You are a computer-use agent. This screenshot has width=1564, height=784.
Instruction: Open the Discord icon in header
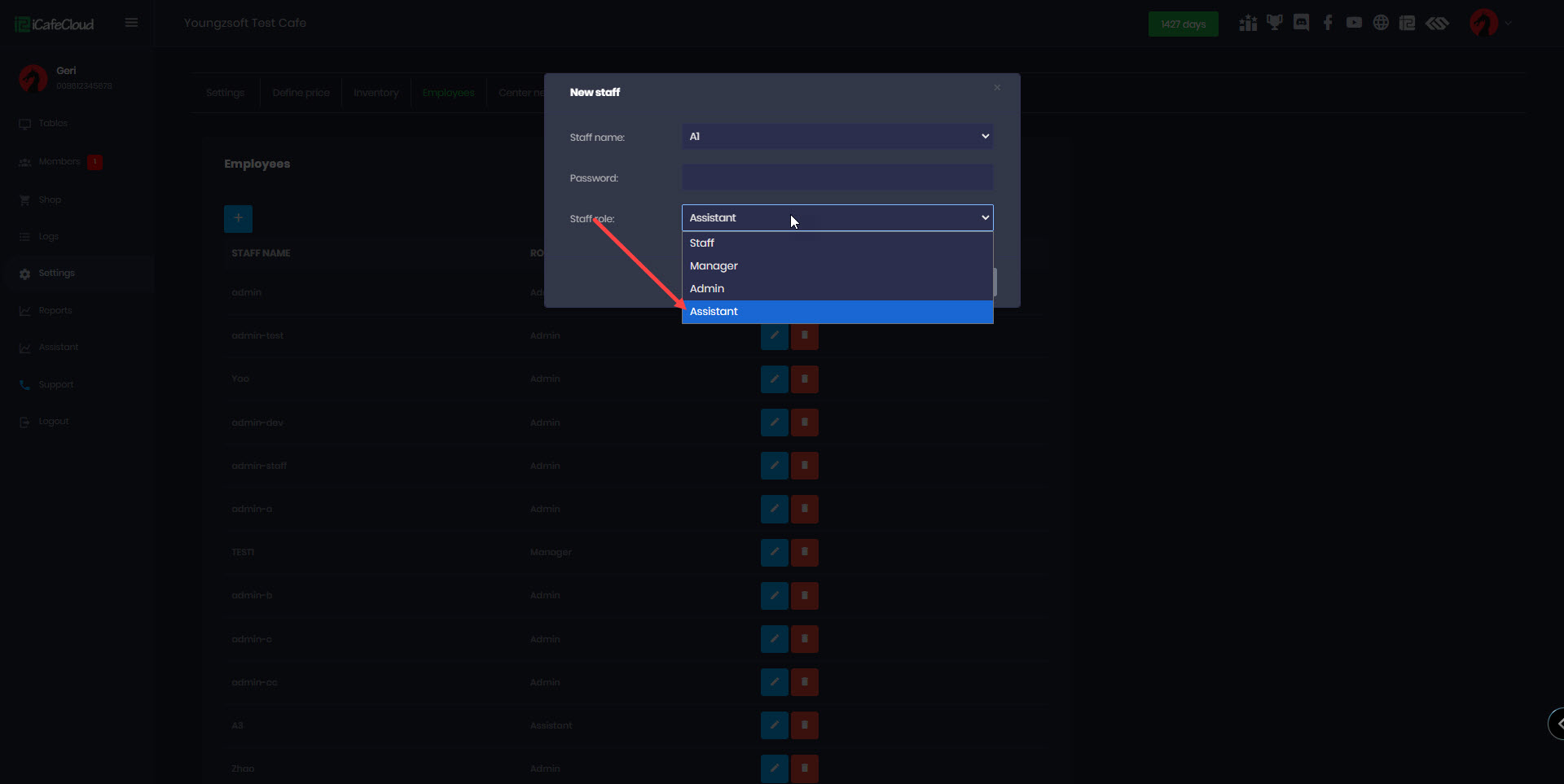[x=1301, y=23]
